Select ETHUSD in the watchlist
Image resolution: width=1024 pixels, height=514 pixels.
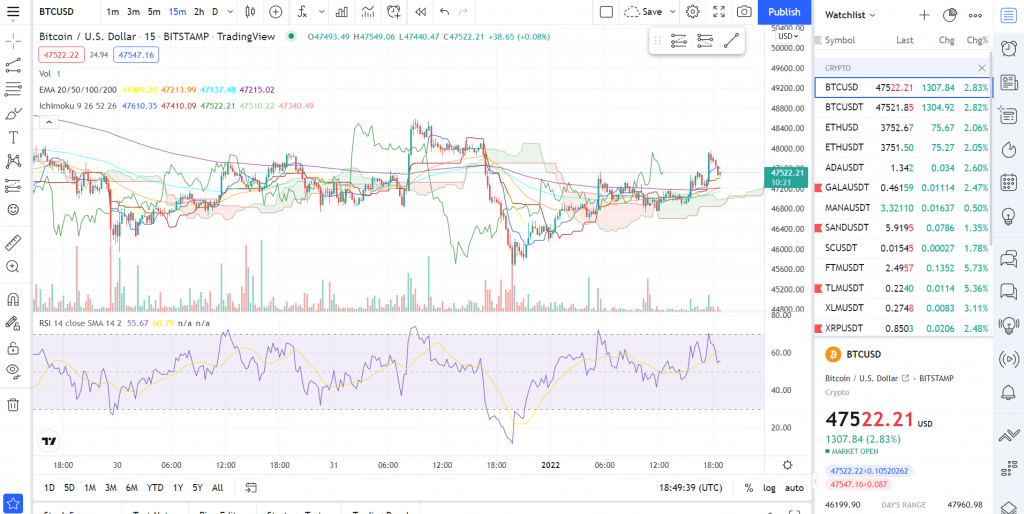click(903, 127)
